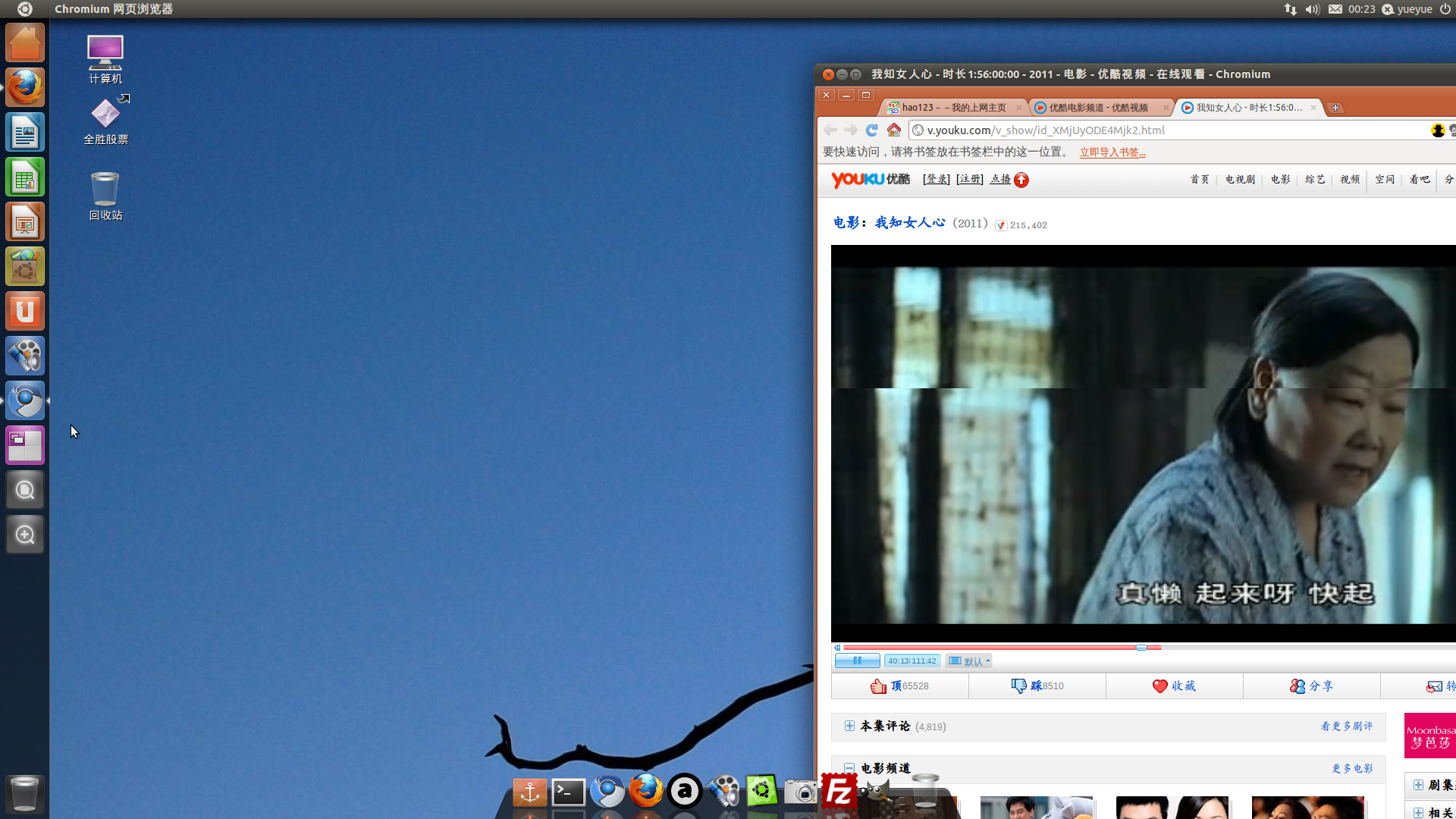Expand the 本集评论 section
1456x819 pixels.
[849, 726]
